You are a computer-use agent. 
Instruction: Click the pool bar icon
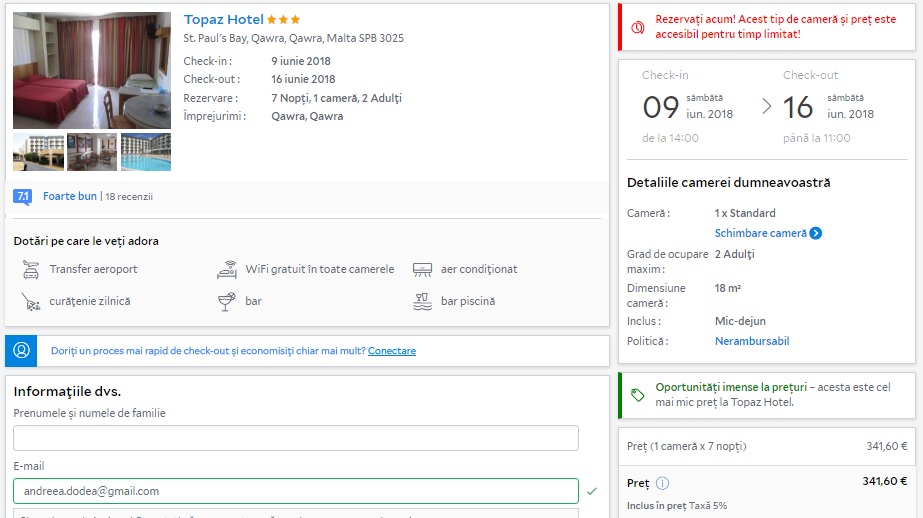(423, 301)
